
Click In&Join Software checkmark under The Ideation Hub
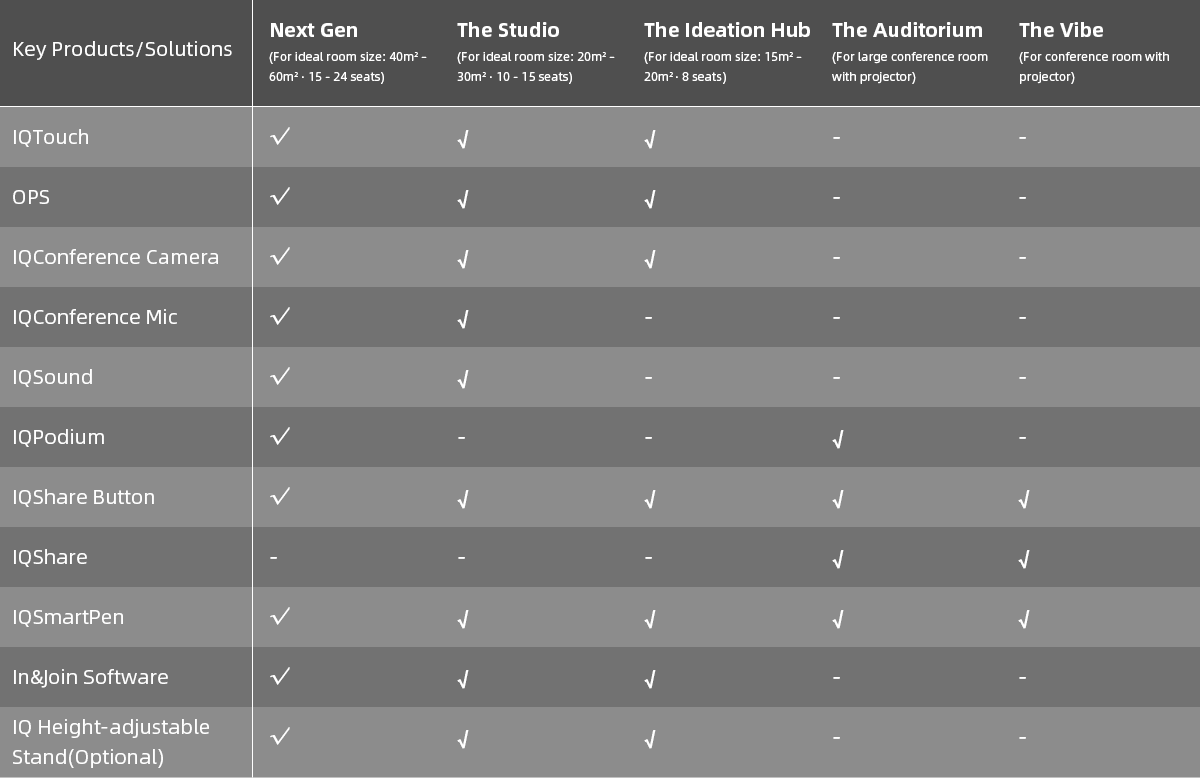pos(650,679)
